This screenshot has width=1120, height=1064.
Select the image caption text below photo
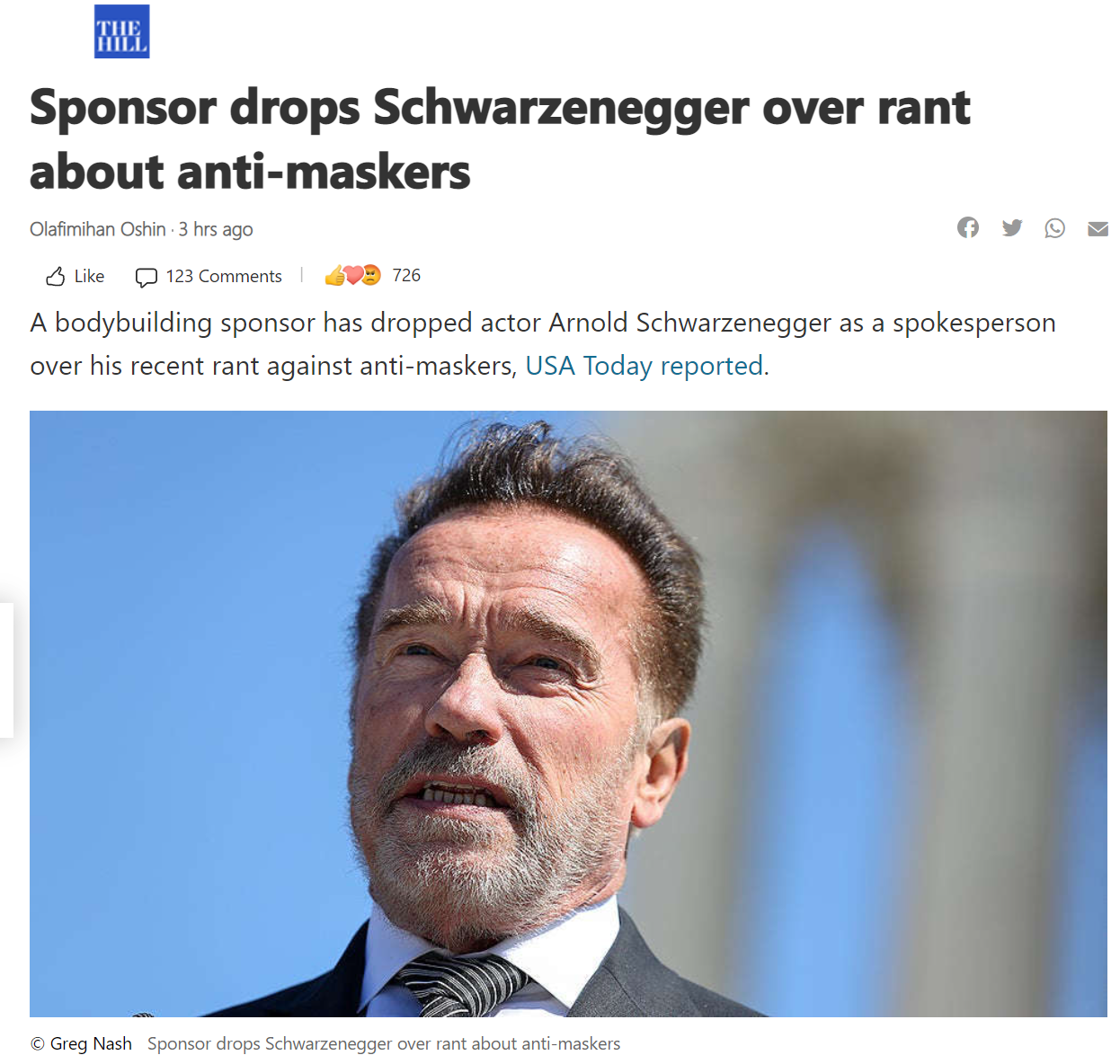click(384, 1043)
